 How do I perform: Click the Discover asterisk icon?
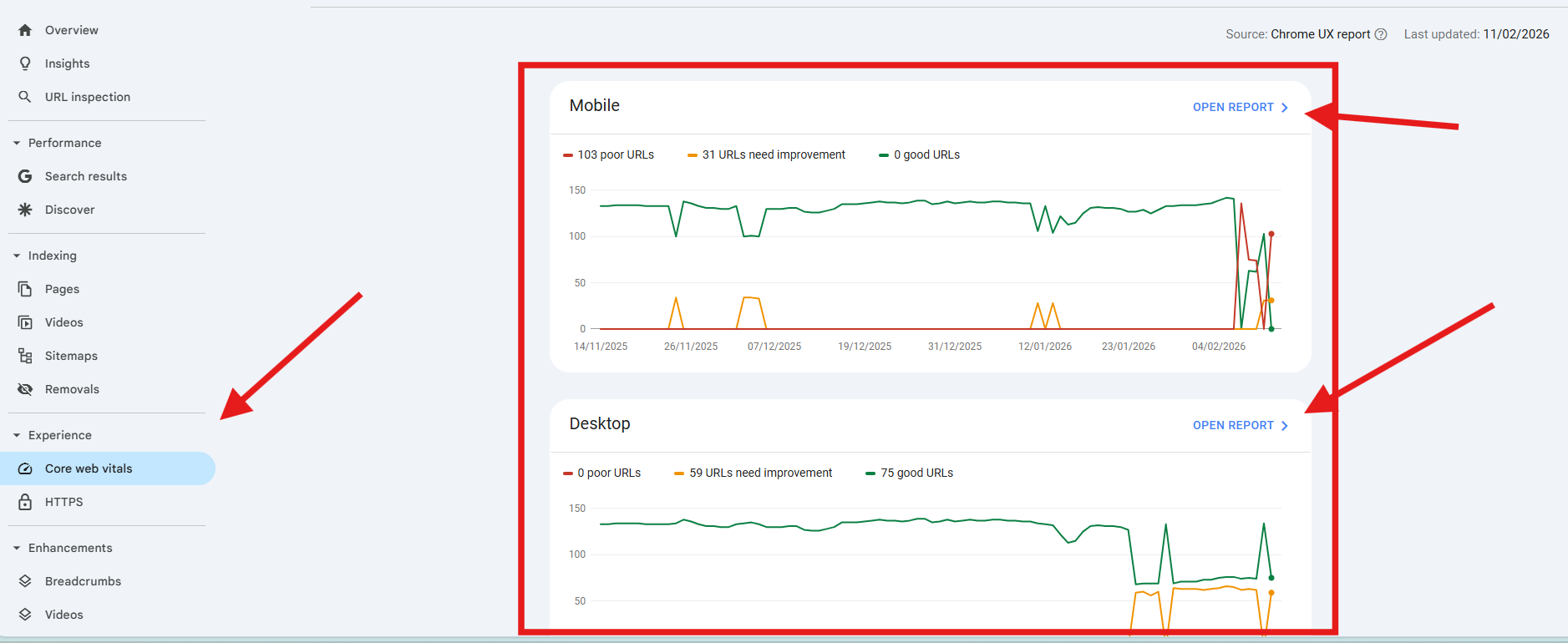(x=25, y=210)
